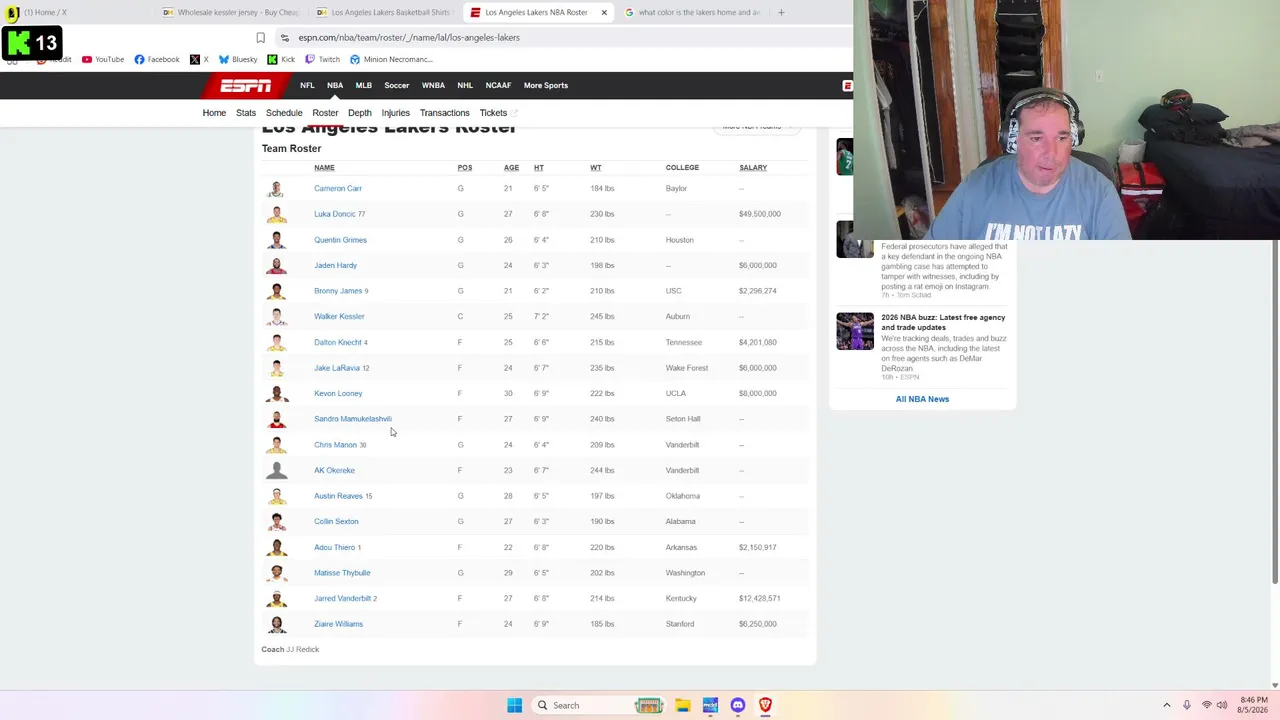
Task: Close the Los Angeles Lakers NBA Roster tab
Action: tap(604, 12)
